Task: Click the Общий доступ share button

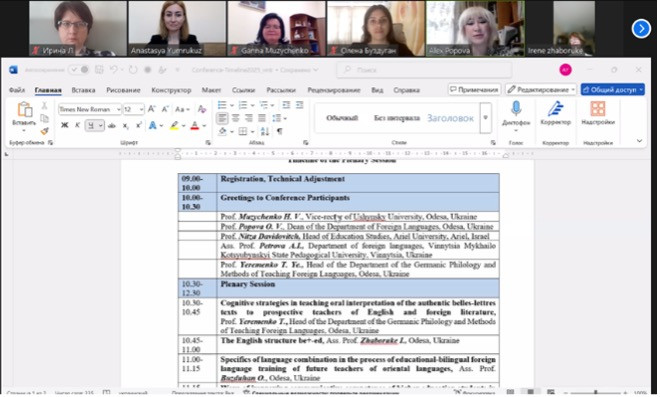Action: (x=613, y=90)
